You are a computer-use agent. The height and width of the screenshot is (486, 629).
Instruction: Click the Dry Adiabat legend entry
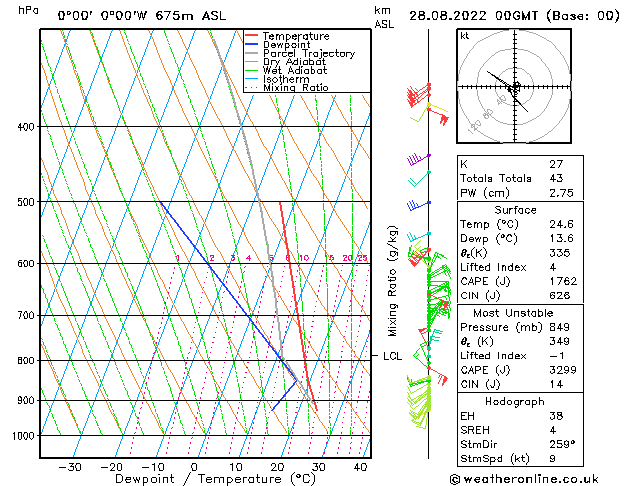coord(285,62)
